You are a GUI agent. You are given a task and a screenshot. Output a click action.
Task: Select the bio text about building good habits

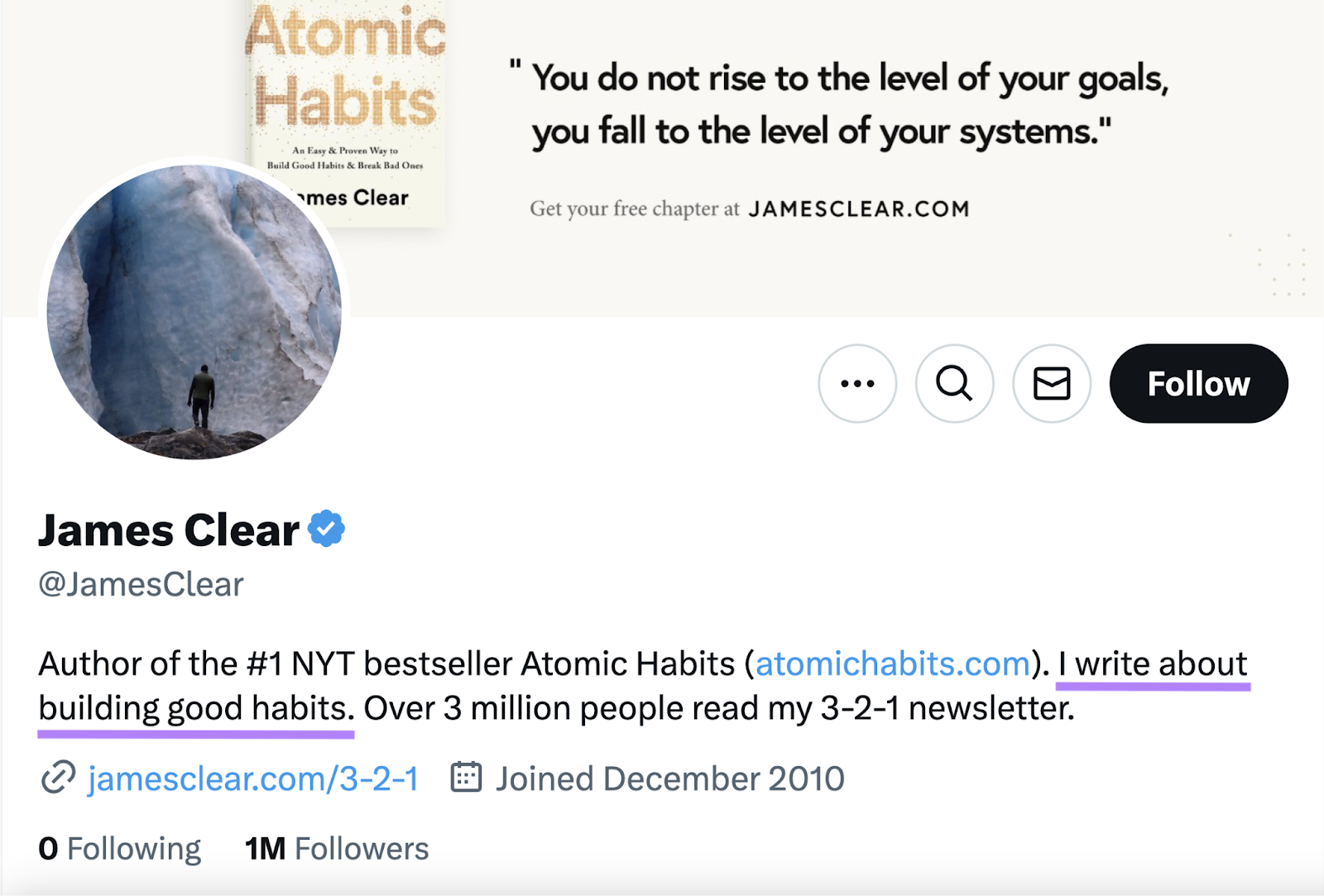point(194,707)
